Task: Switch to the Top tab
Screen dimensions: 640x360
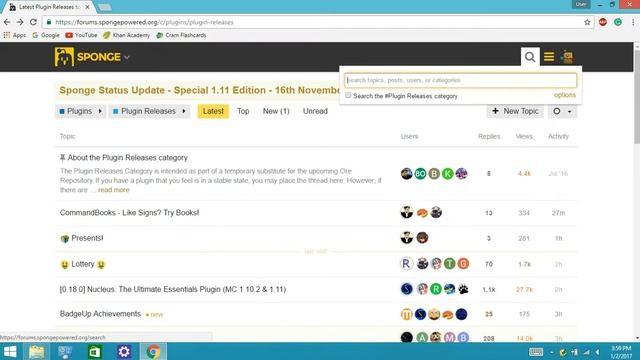Action: (243, 111)
